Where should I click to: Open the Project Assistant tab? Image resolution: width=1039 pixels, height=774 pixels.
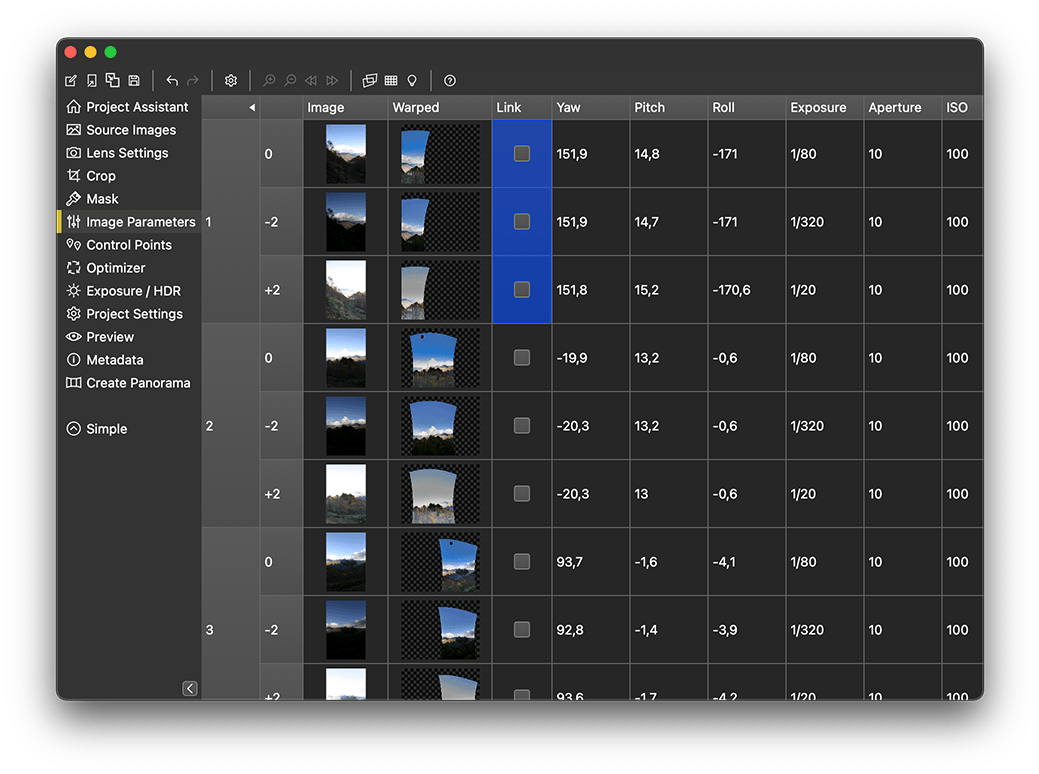[x=128, y=107]
